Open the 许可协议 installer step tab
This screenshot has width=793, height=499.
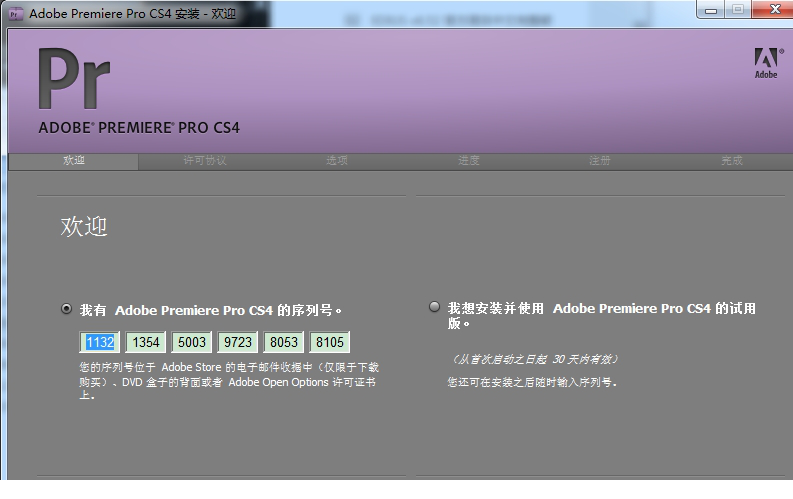(205, 161)
